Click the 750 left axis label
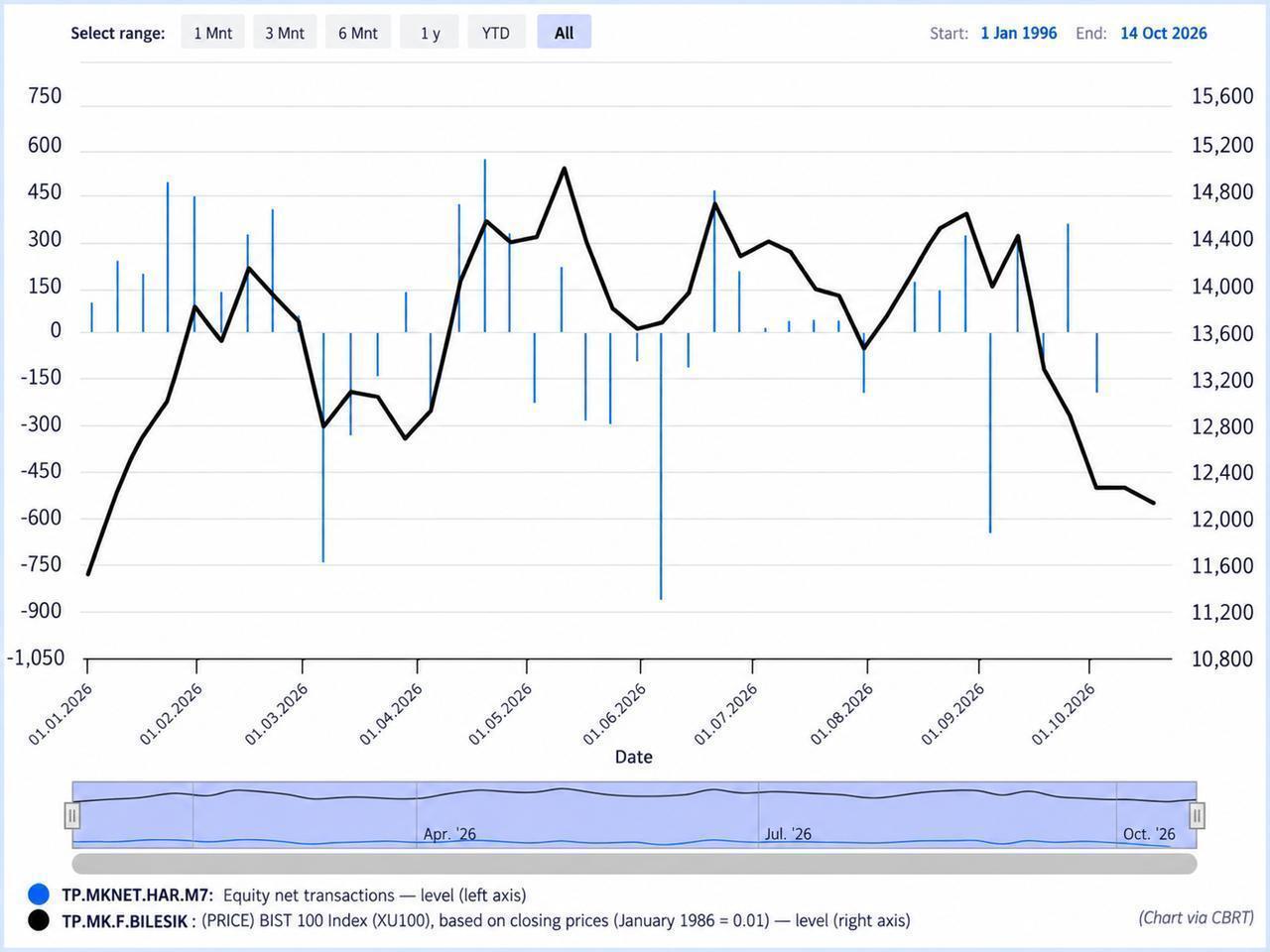1270x952 pixels. click(45, 96)
